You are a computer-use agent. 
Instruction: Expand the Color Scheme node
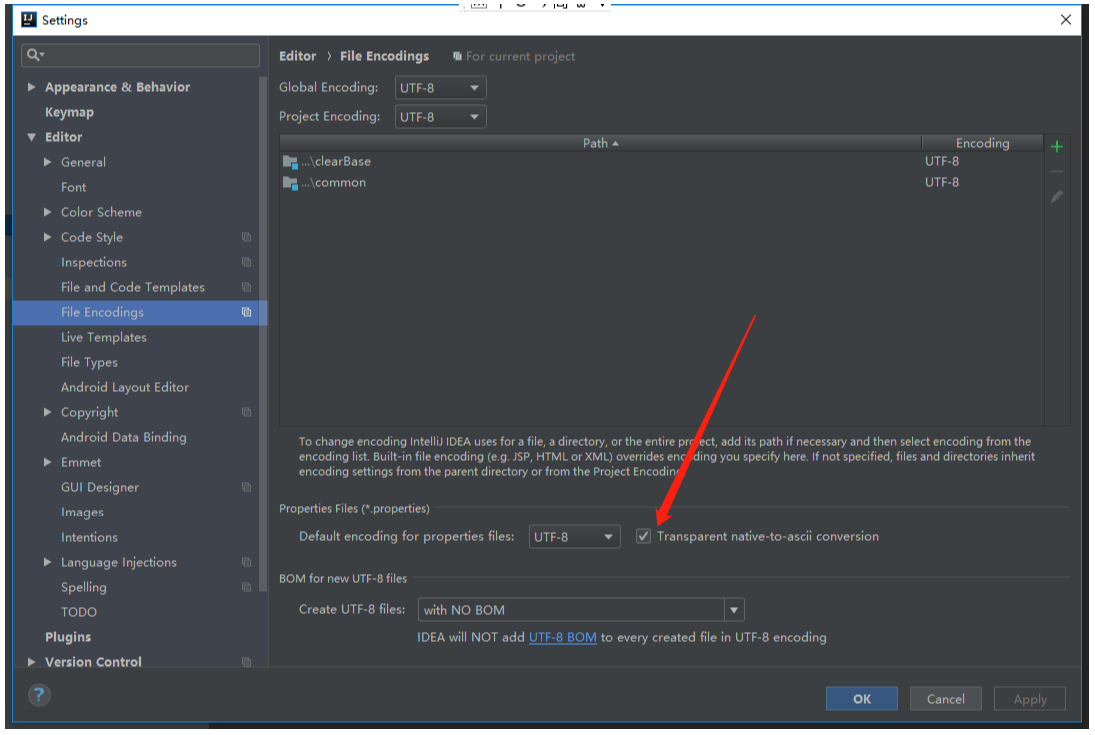tap(47, 212)
